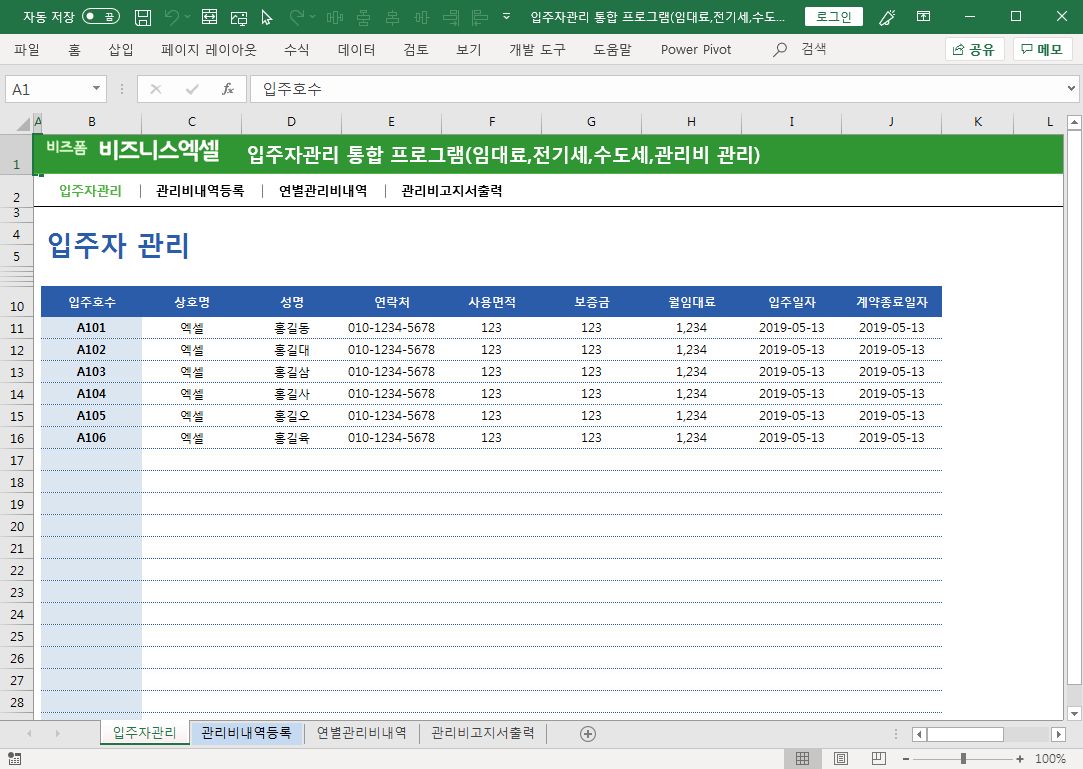1083x769 pixels.
Task: Click the Insert Function fx icon
Action: tap(228, 89)
